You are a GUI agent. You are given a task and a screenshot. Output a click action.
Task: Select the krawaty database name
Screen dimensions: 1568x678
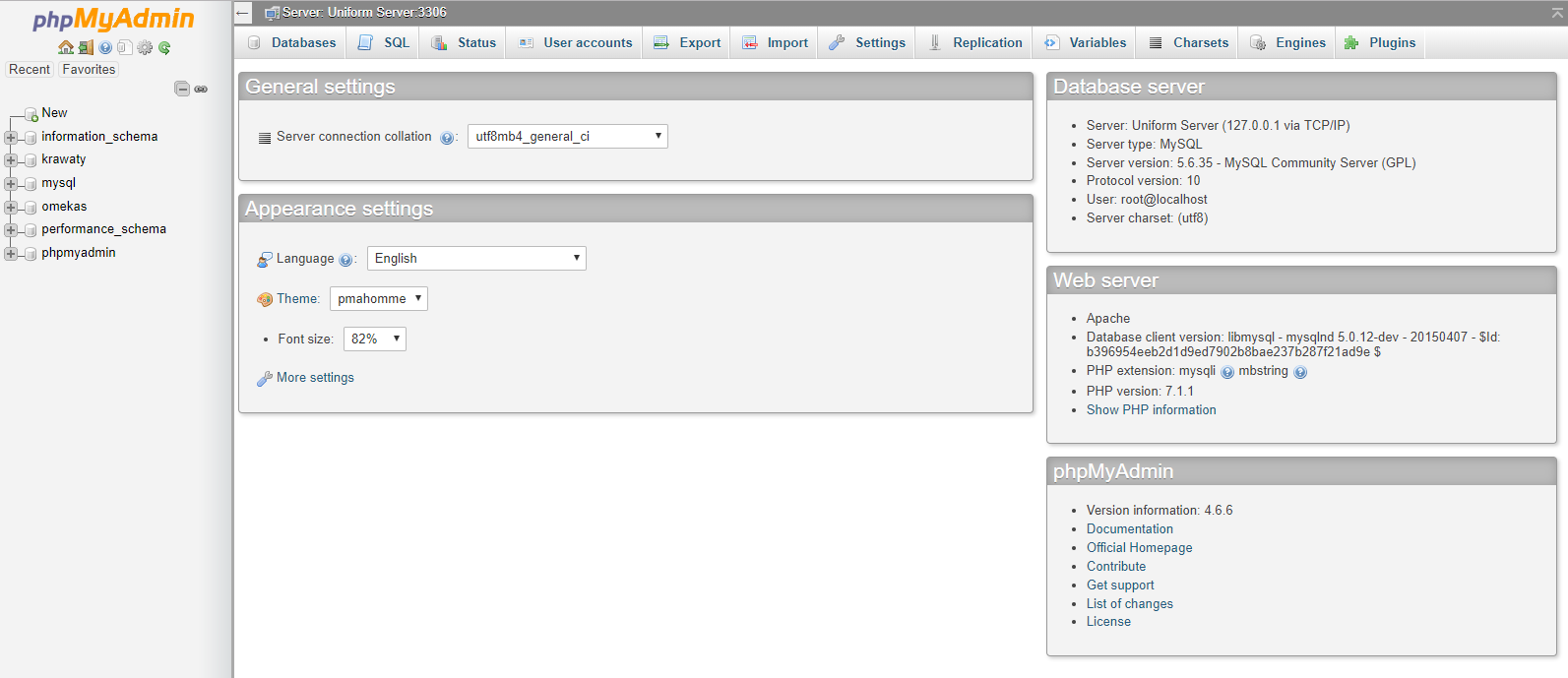(64, 159)
